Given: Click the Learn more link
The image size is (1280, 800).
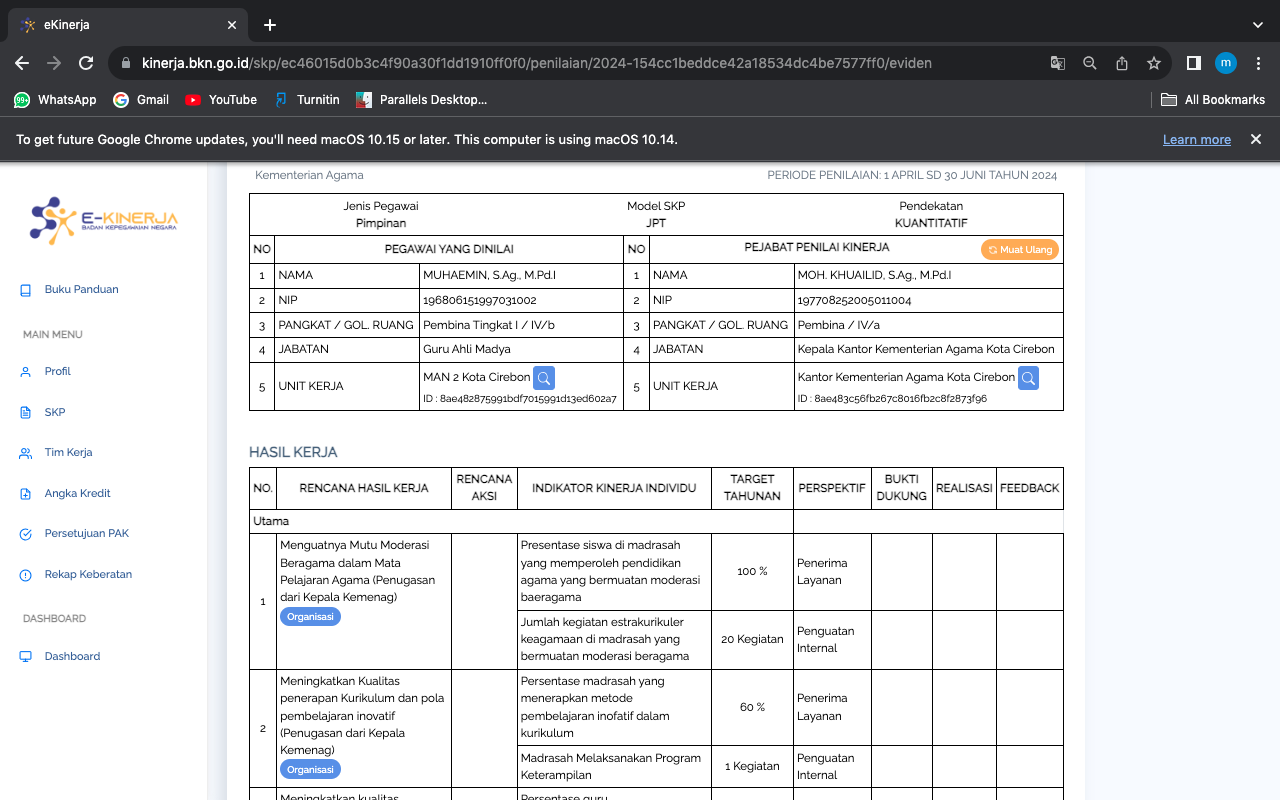Looking at the screenshot, I should [1196, 140].
